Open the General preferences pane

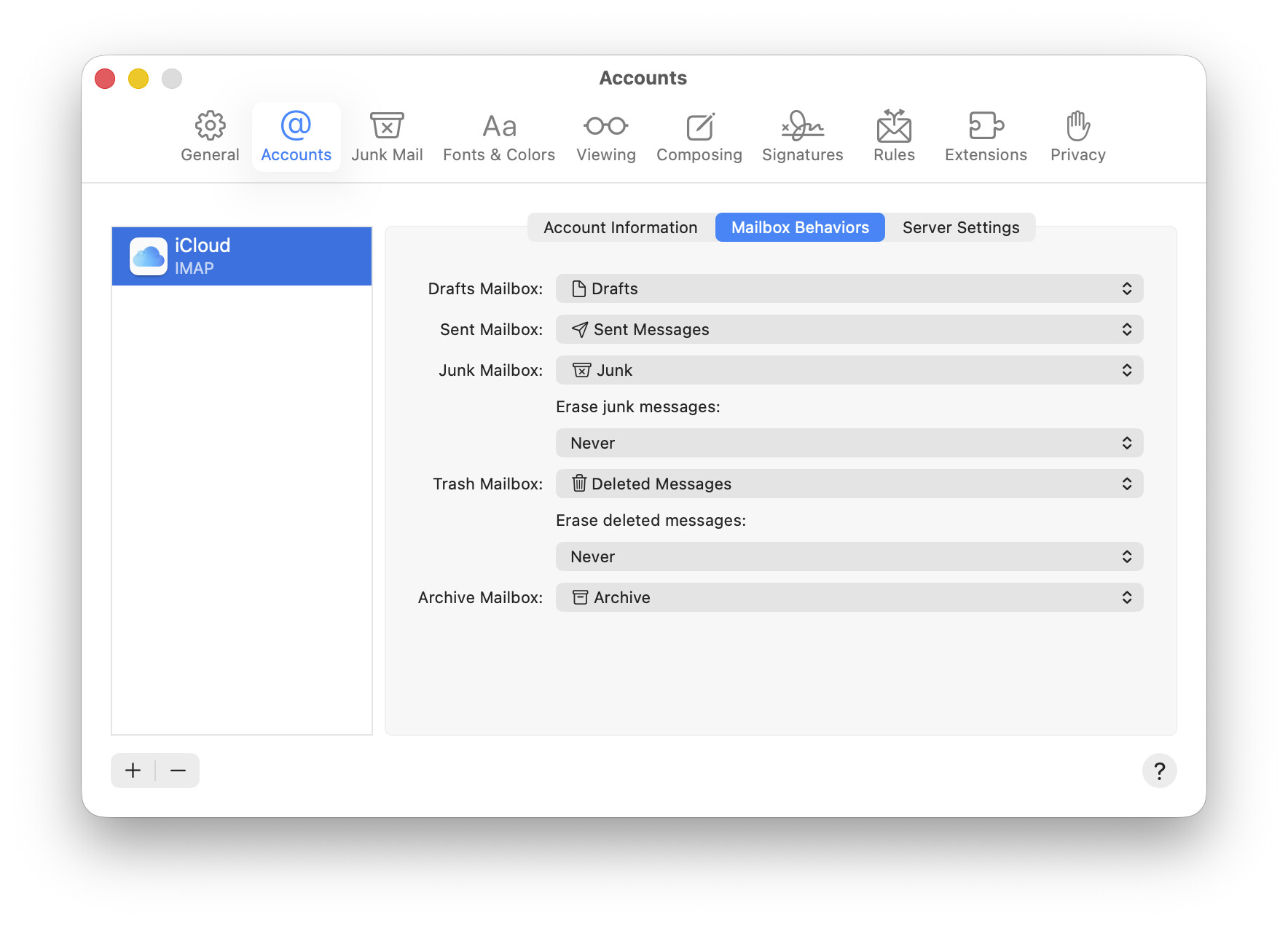[210, 137]
